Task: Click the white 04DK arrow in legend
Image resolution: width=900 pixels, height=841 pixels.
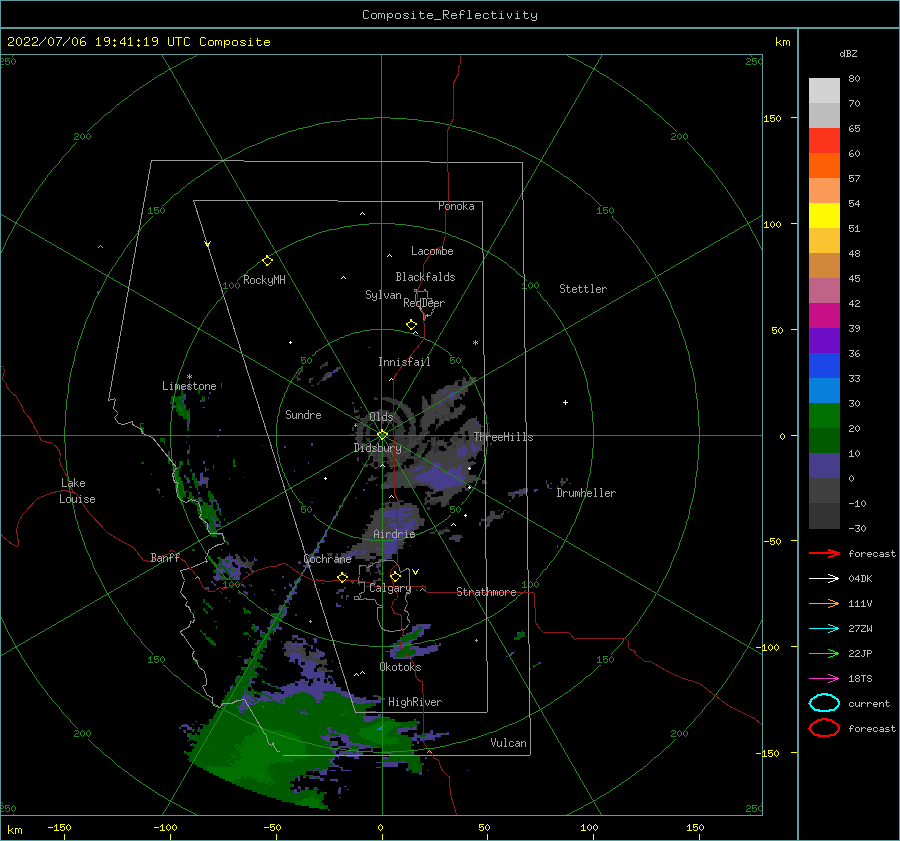Action: [824, 578]
